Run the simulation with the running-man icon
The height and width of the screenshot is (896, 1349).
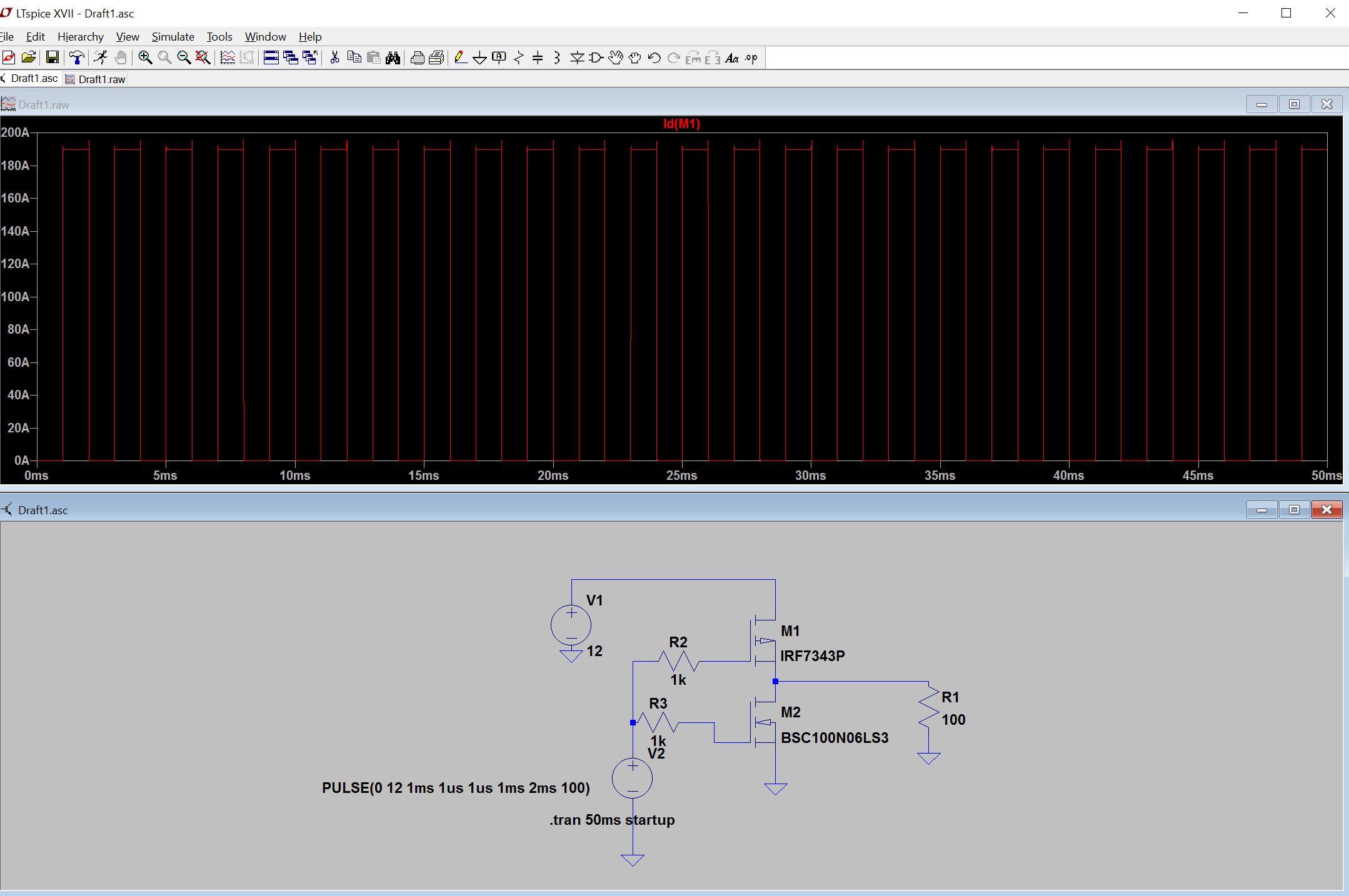(x=100, y=58)
